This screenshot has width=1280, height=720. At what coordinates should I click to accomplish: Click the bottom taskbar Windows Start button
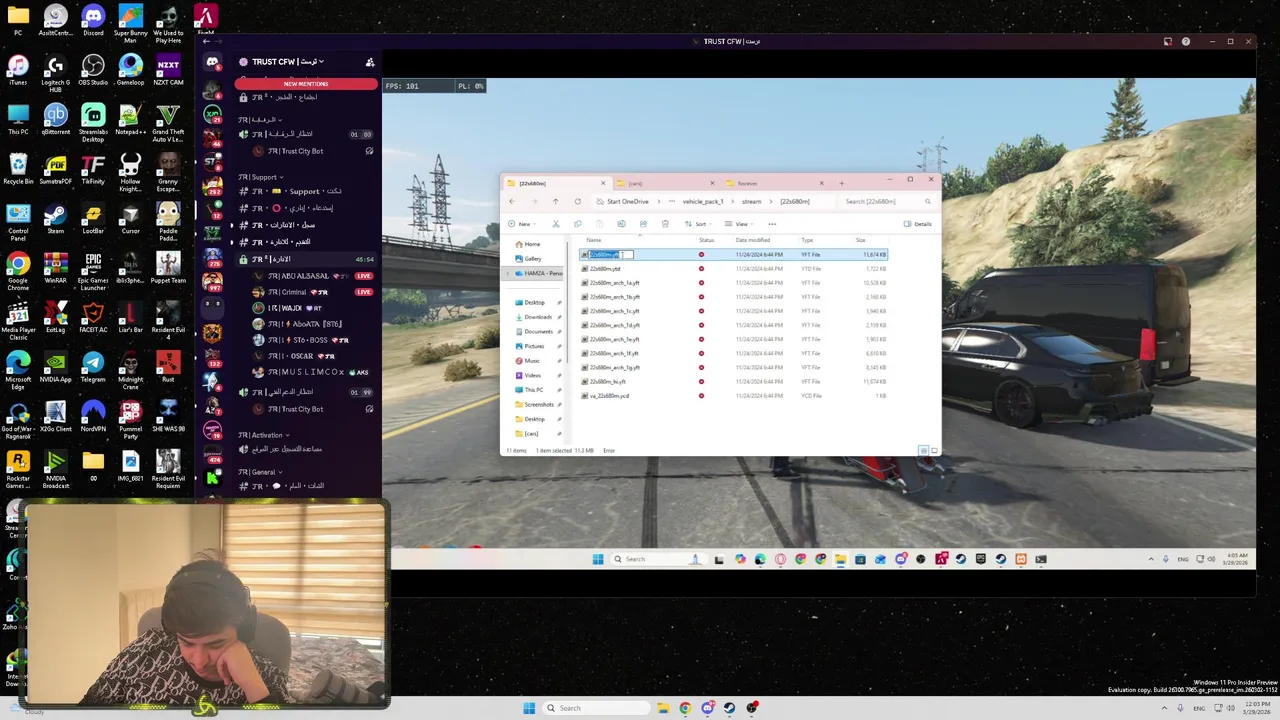[x=529, y=708]
